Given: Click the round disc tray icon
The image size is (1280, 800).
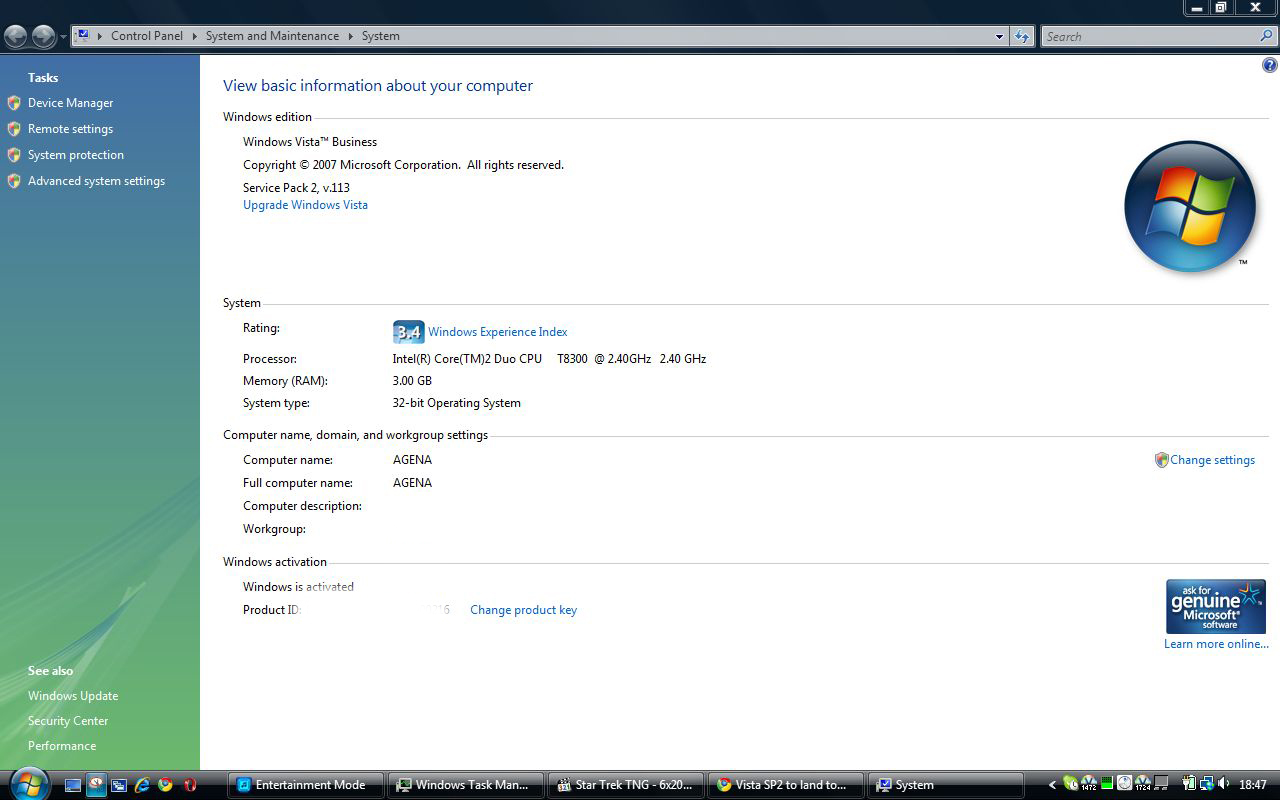Looking at the screenshot, I should pyautogui.click(x=1125, y=783).
